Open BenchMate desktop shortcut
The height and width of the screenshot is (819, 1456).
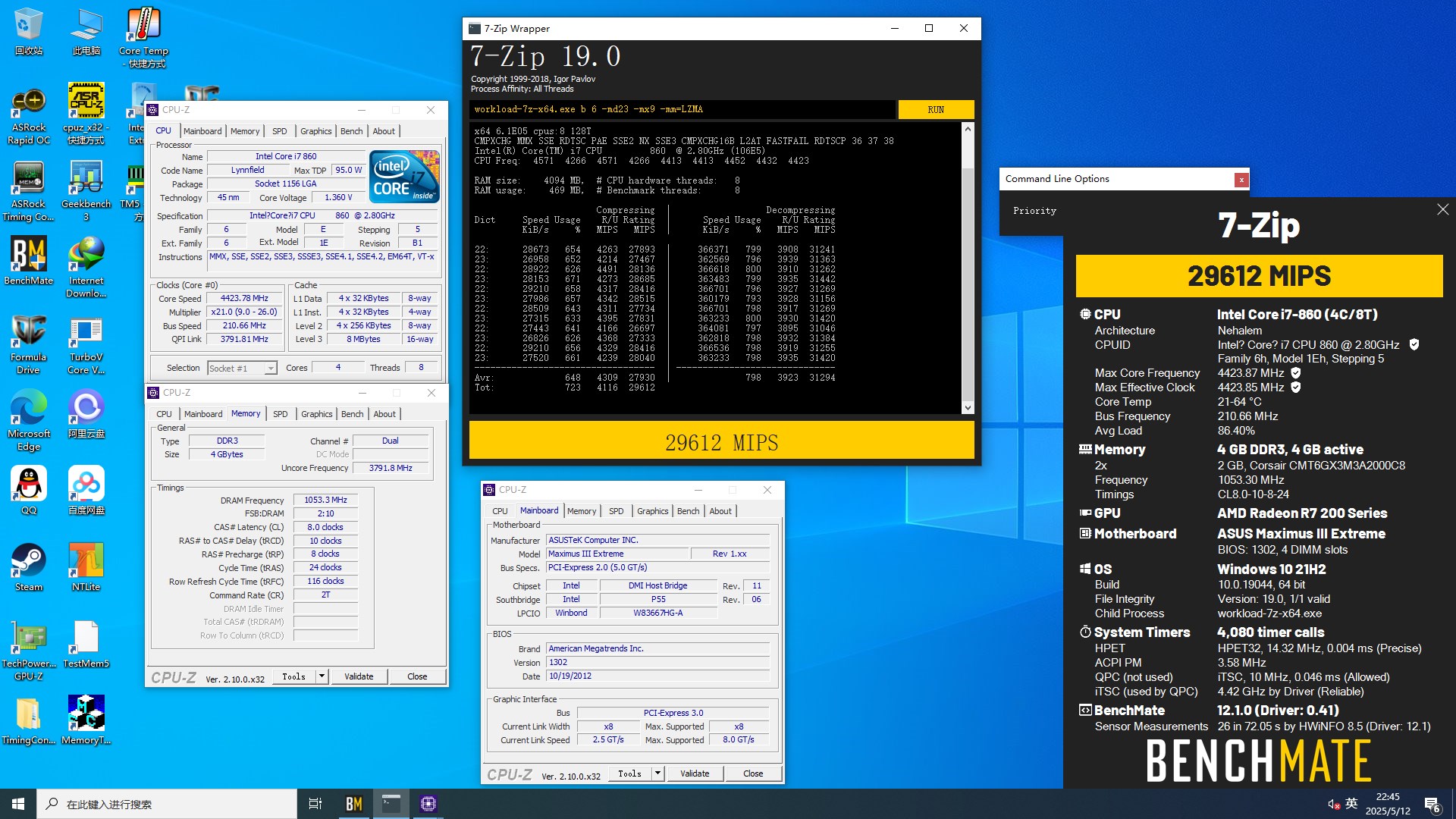[x=28, y=261]
